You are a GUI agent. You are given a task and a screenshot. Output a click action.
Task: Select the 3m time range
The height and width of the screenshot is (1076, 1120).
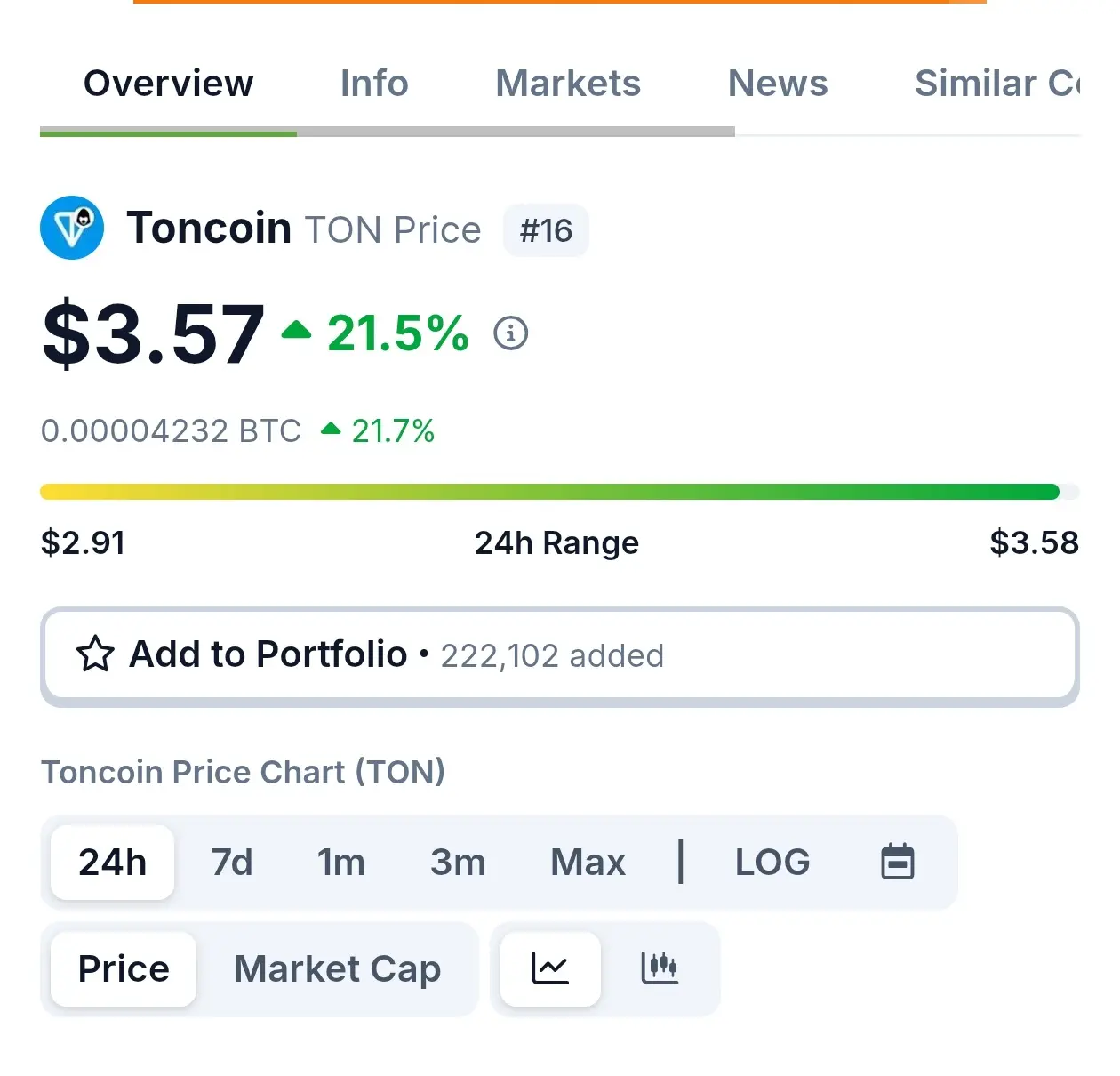458,862
